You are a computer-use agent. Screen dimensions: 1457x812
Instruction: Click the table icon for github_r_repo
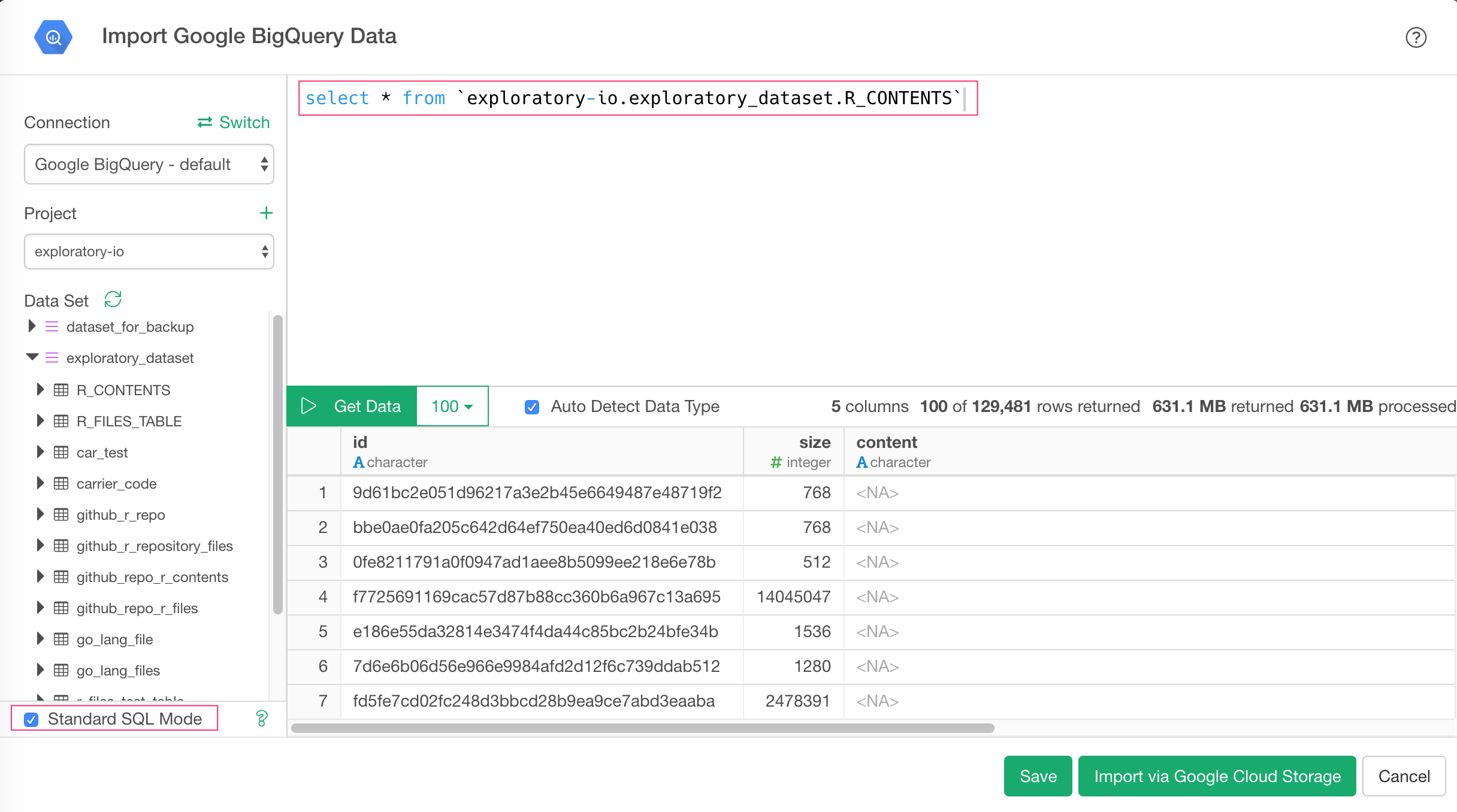point(61,514)
